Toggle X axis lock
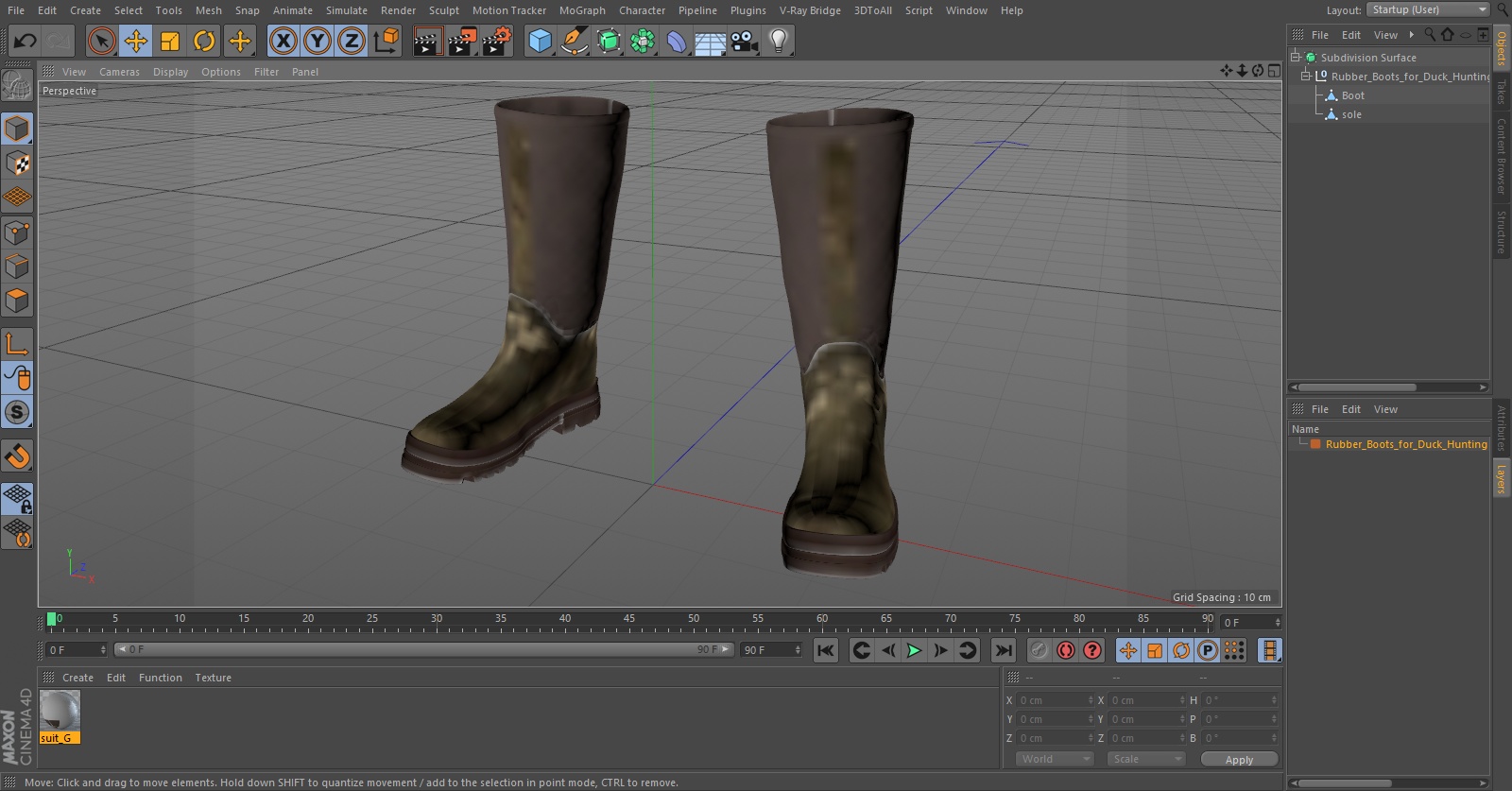The height and width of the screenshot is (791, 1512). [x=283, y=41]
